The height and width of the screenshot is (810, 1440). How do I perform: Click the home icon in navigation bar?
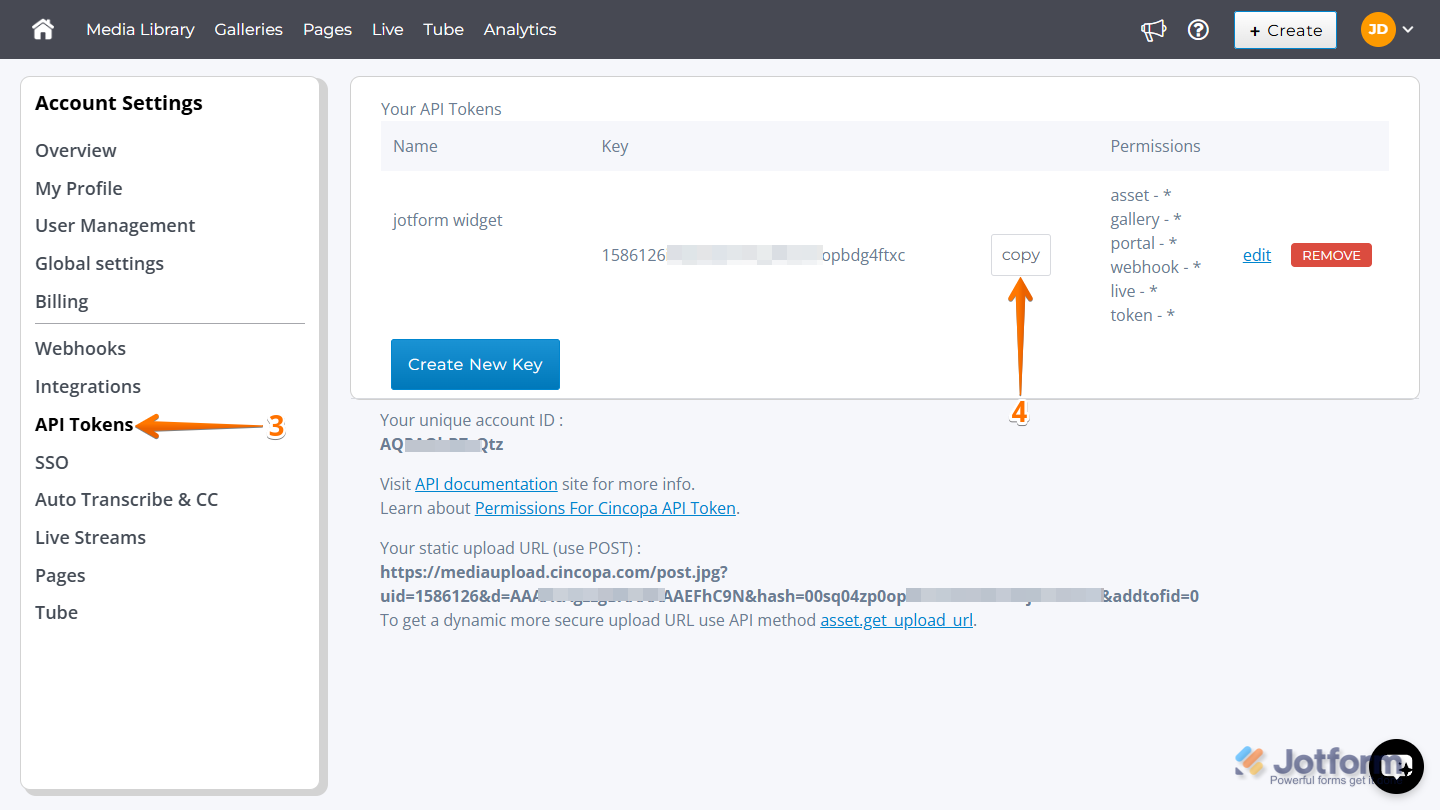42,29
